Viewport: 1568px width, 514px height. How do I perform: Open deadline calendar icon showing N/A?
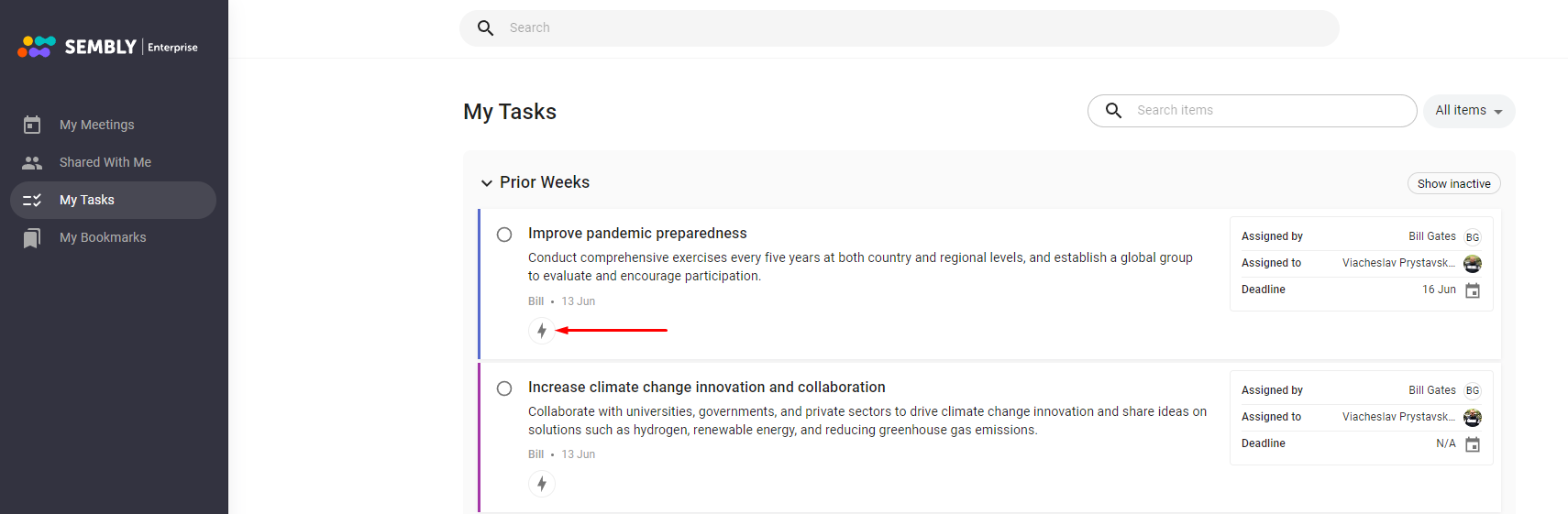[x=1473, y=444]
